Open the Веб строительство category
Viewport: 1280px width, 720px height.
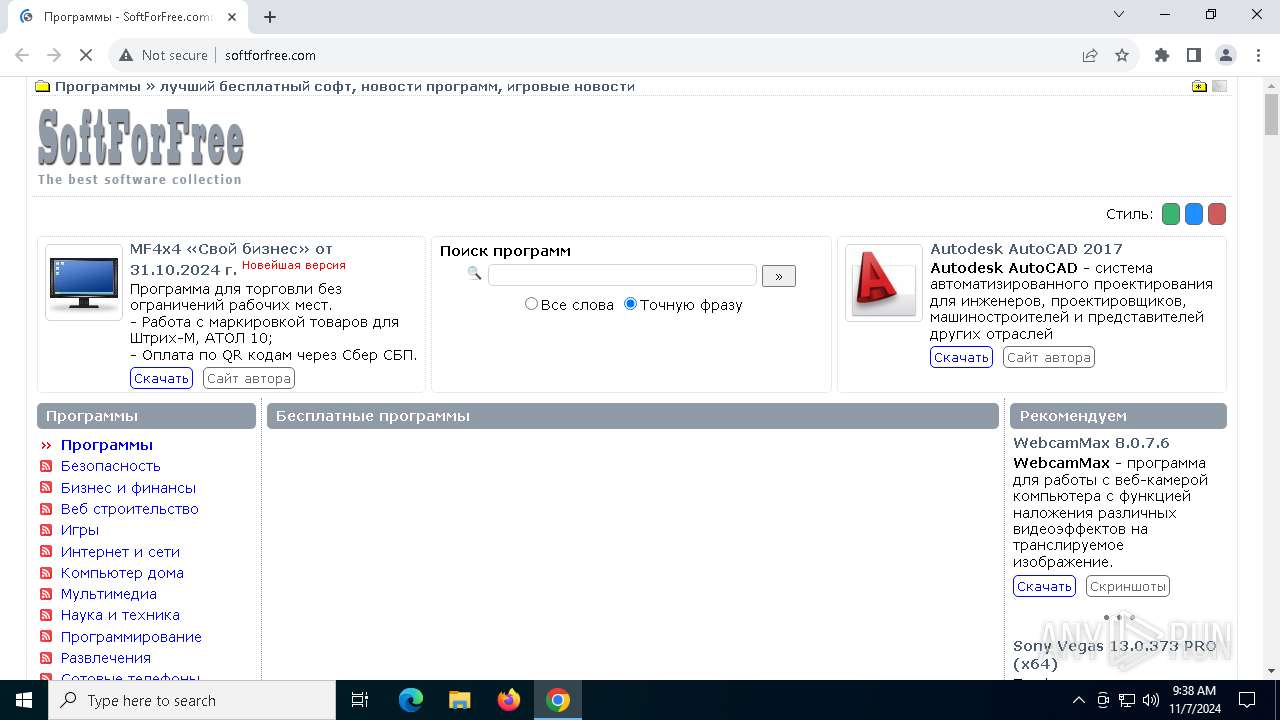point(130,509)
